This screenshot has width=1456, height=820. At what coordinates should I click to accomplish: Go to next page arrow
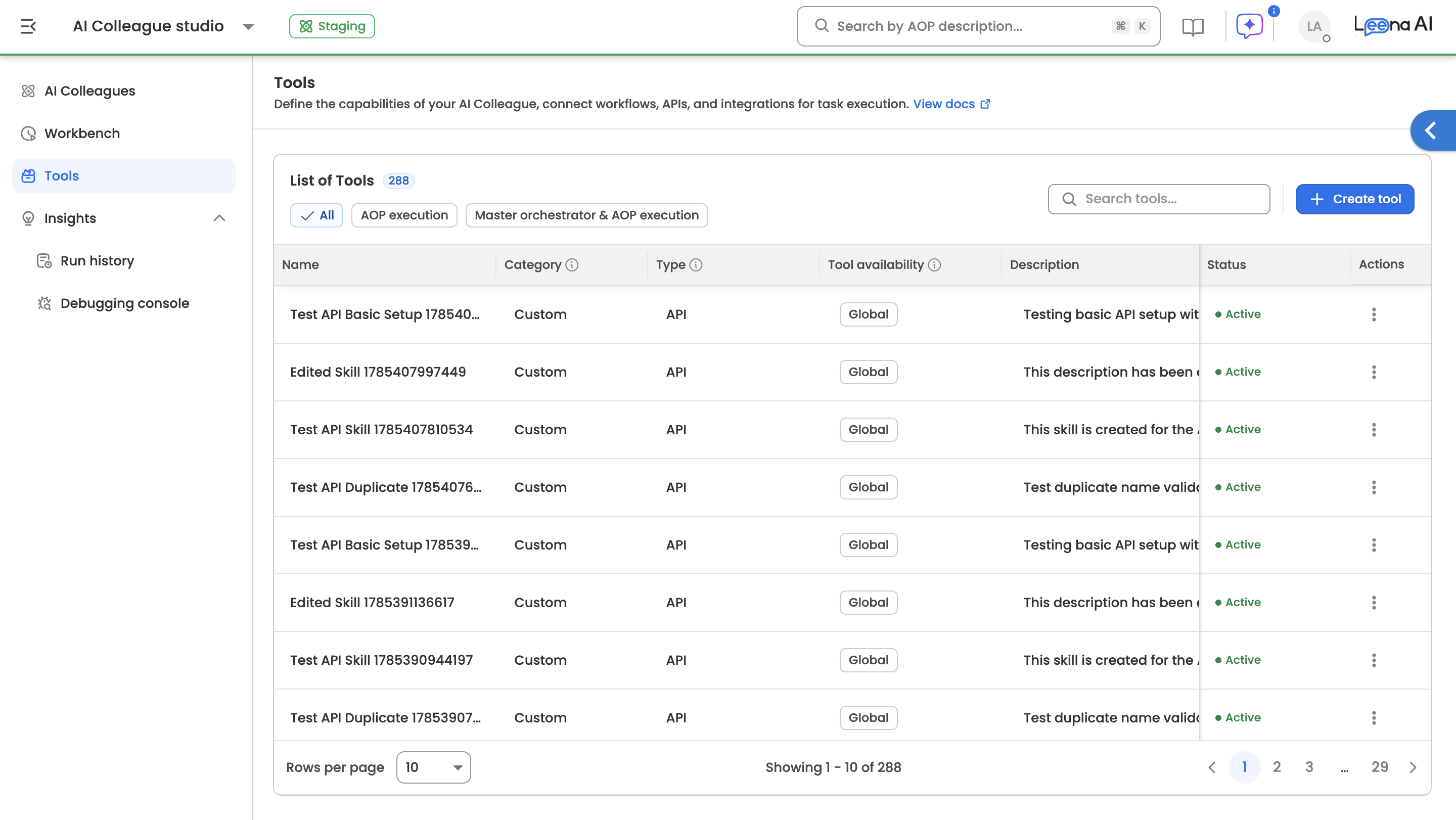coord(1413,767)
